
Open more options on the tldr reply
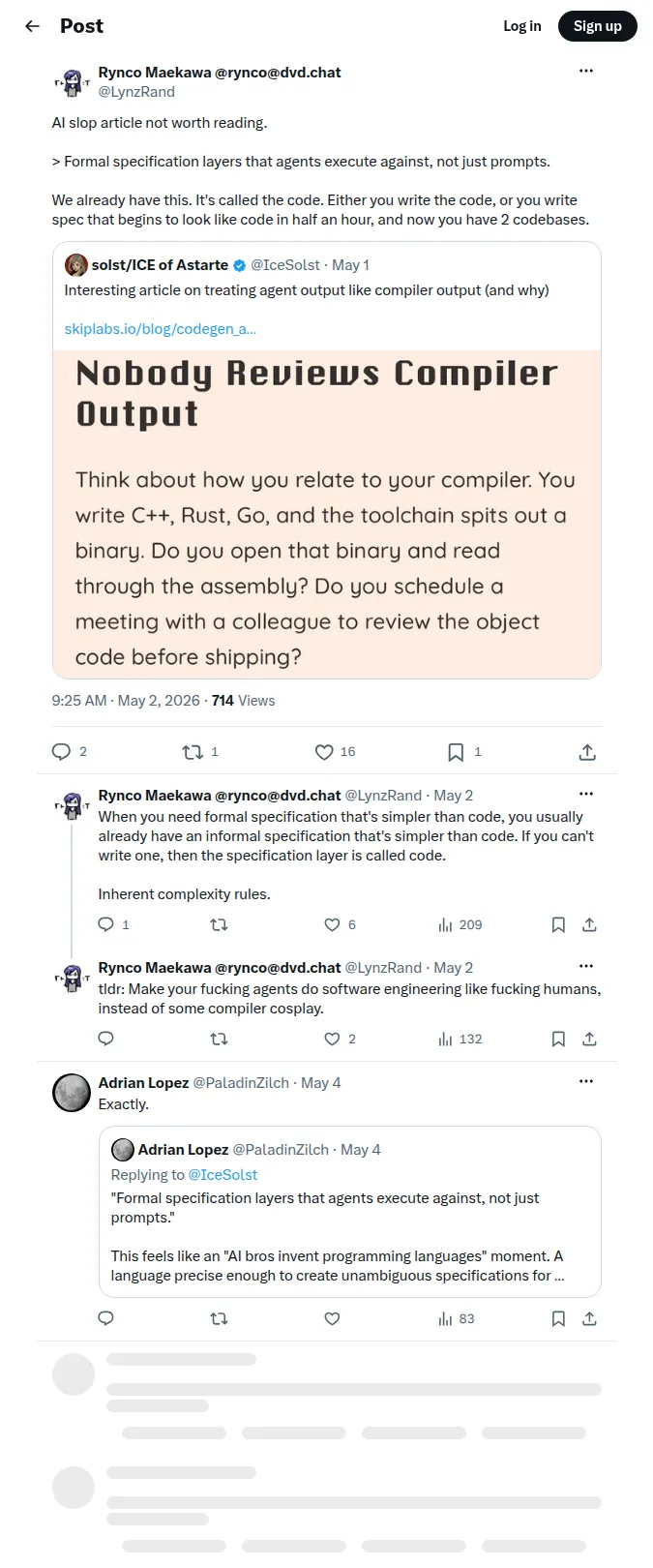586,966
